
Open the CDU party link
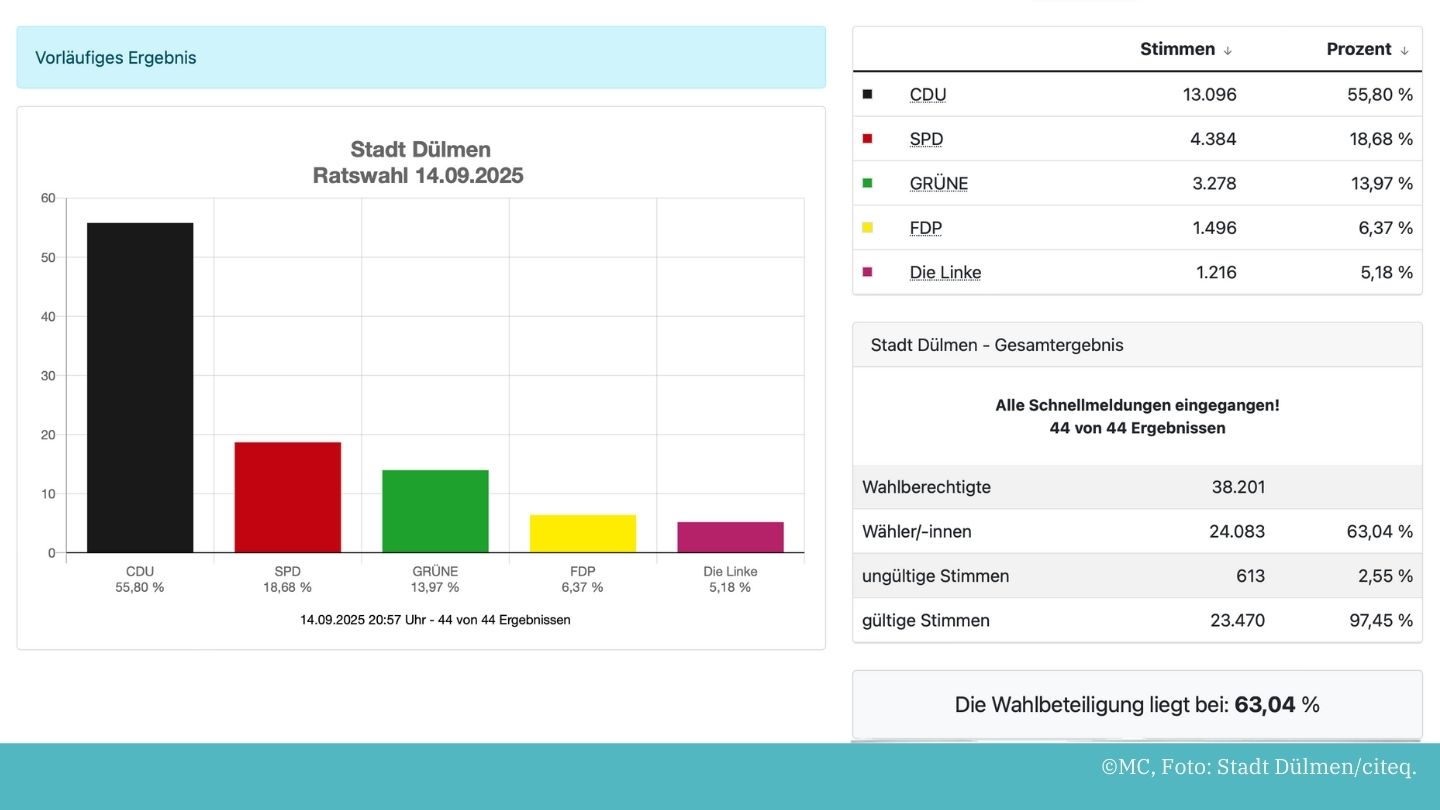pos(927,95)
